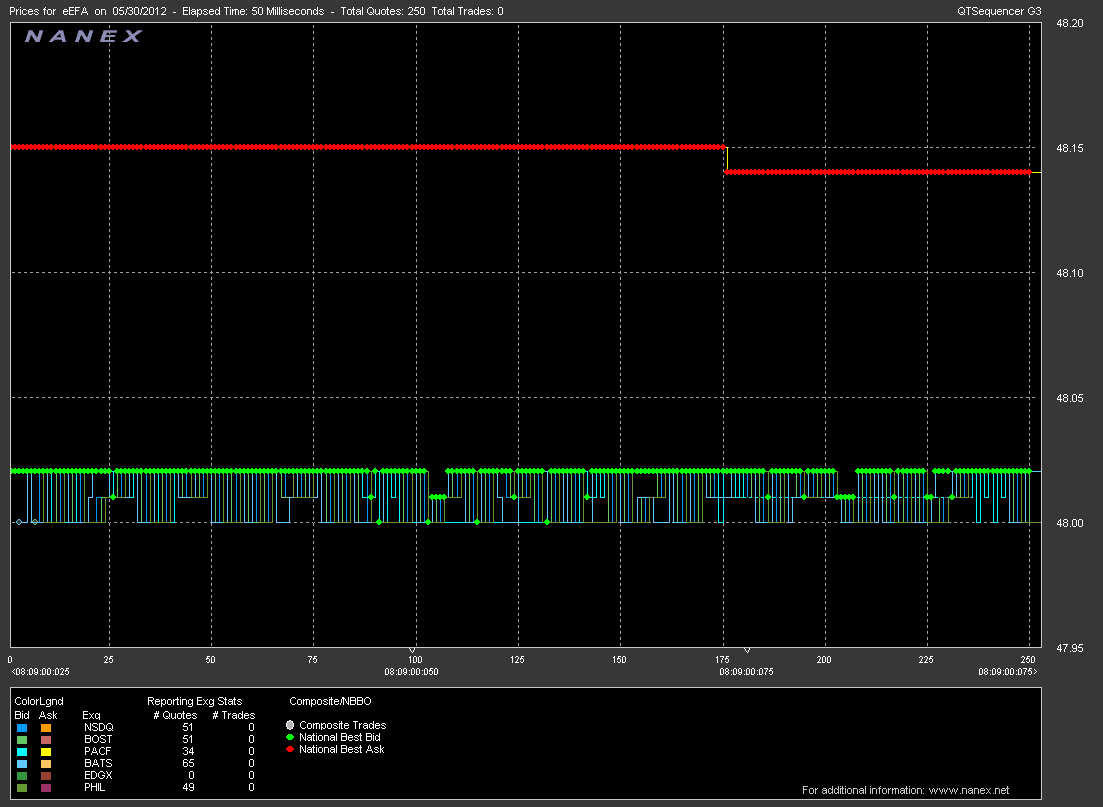Viewport: 1103px width, 807px height.
Task: Click the 48.00 price axis label
Action: pos(1070,523)
